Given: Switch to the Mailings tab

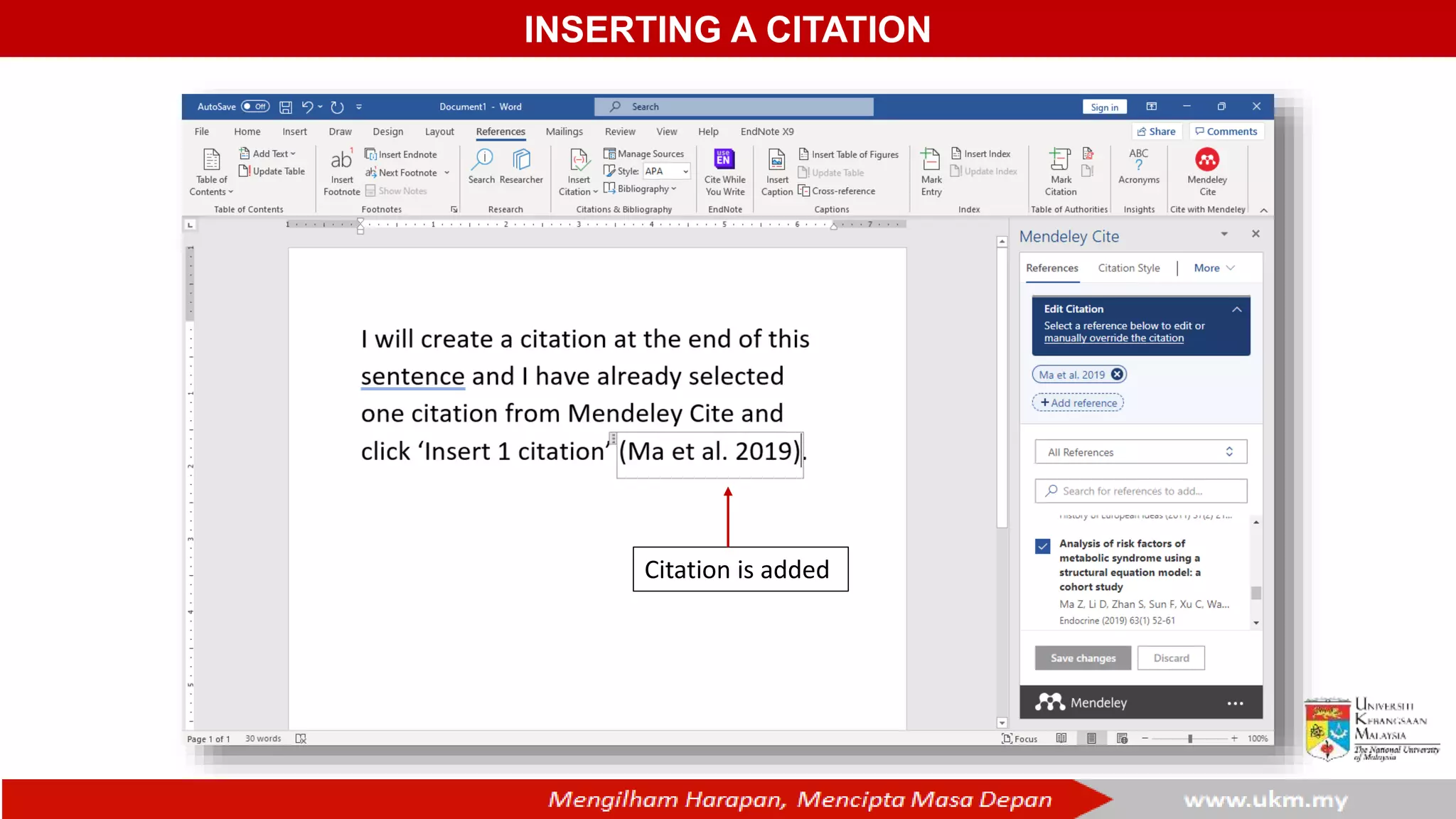Looking at the screenshot, I should point(564,132).
